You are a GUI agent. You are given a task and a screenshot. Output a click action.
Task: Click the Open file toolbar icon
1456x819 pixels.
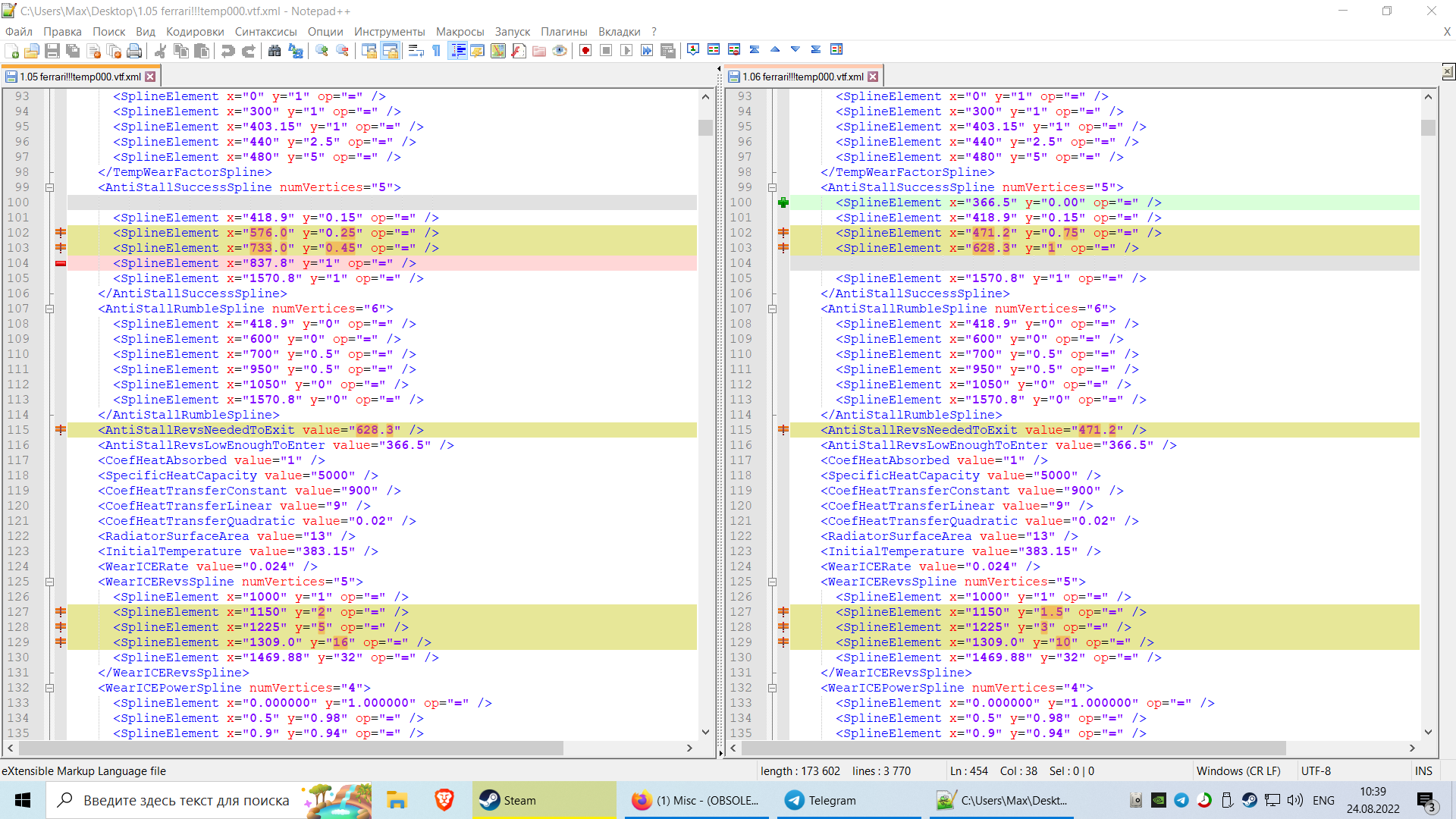coord(32,51)
